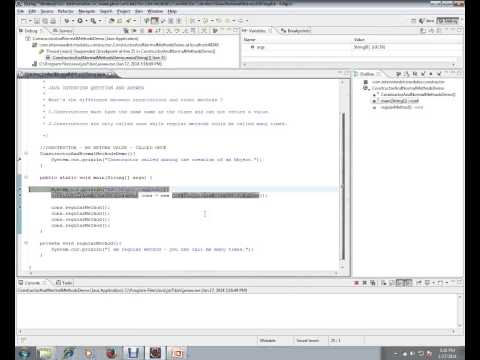Switch to the Servers tab
Viewport: 480px width, 360px height.
pos(63,31)
